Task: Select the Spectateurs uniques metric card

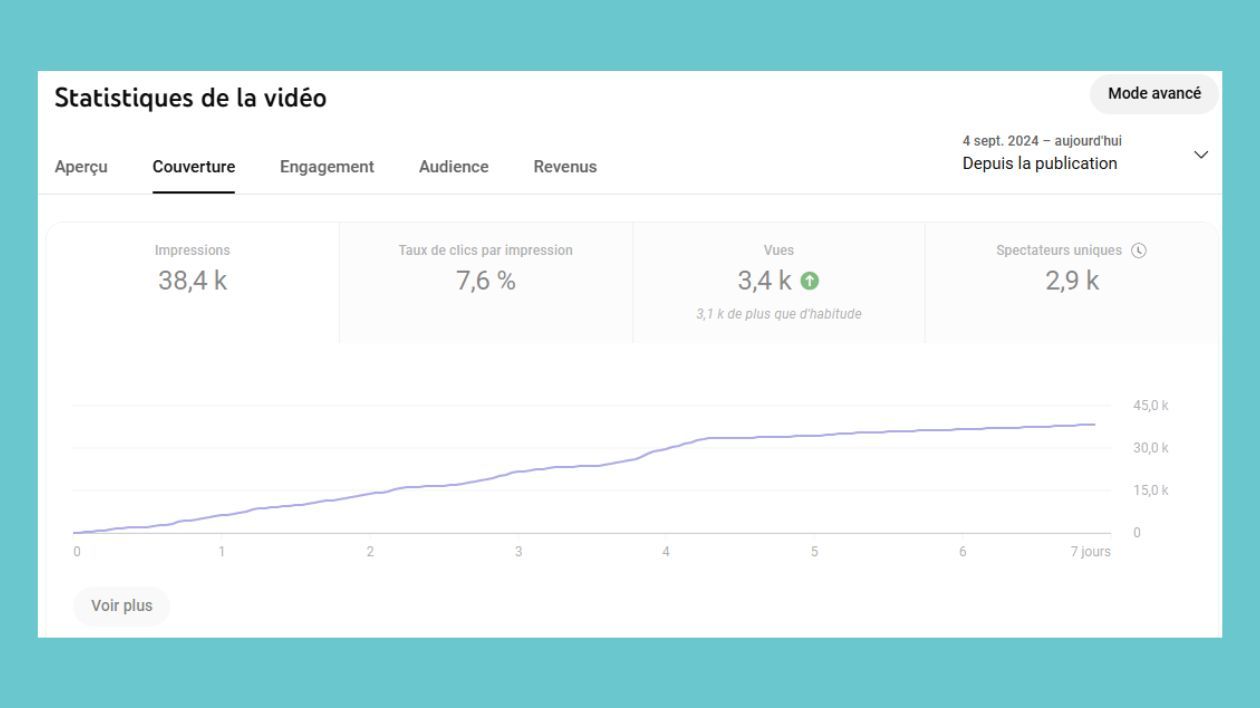Action: [1072, 281]
